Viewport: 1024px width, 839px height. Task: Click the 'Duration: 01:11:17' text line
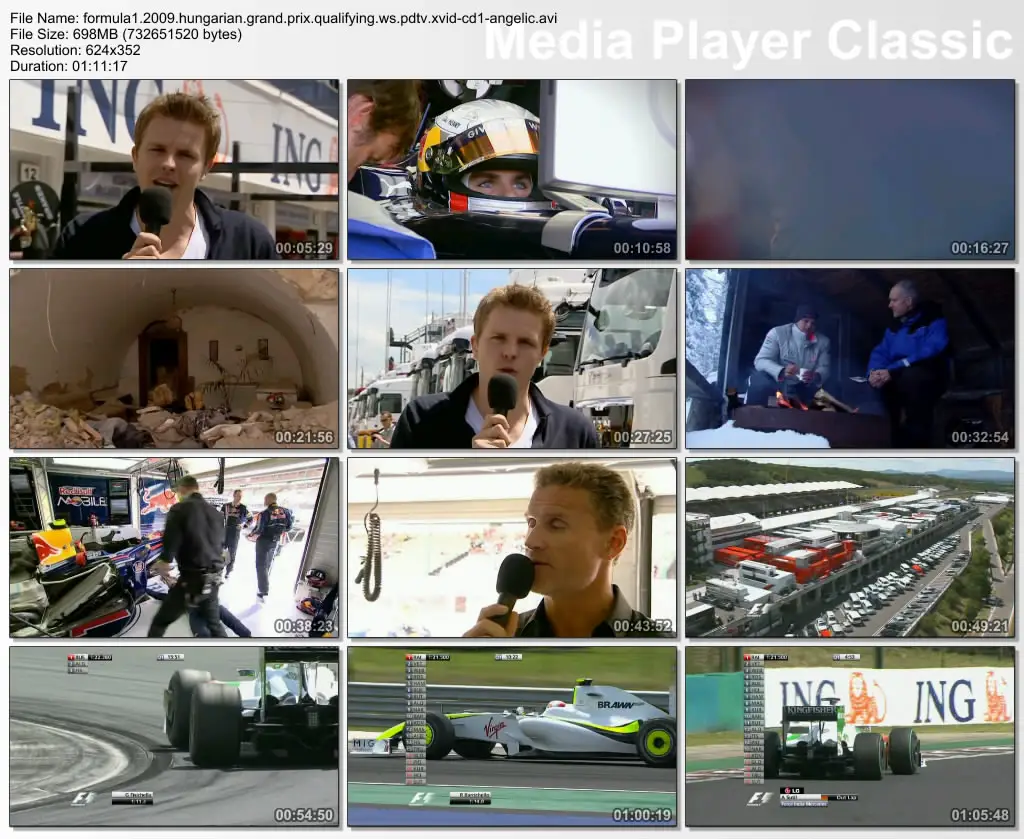(x=69, y=66)
